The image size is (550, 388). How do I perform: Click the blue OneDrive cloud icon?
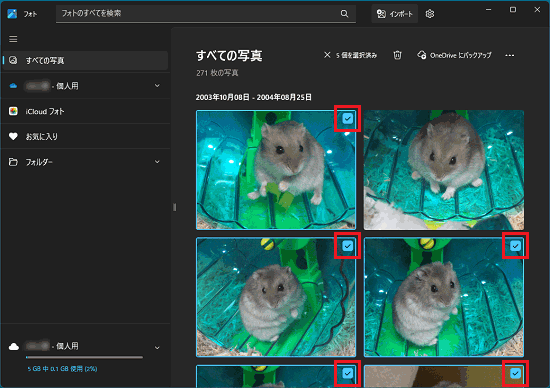(13, 86)
